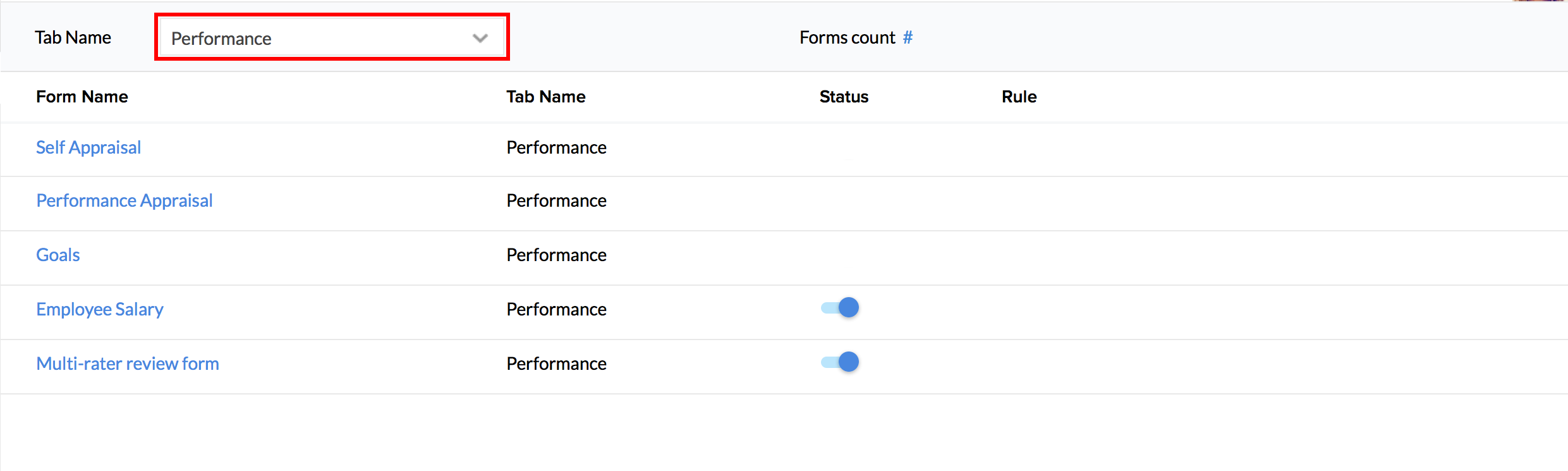Click the Forms count hash icon

[908, 38]
